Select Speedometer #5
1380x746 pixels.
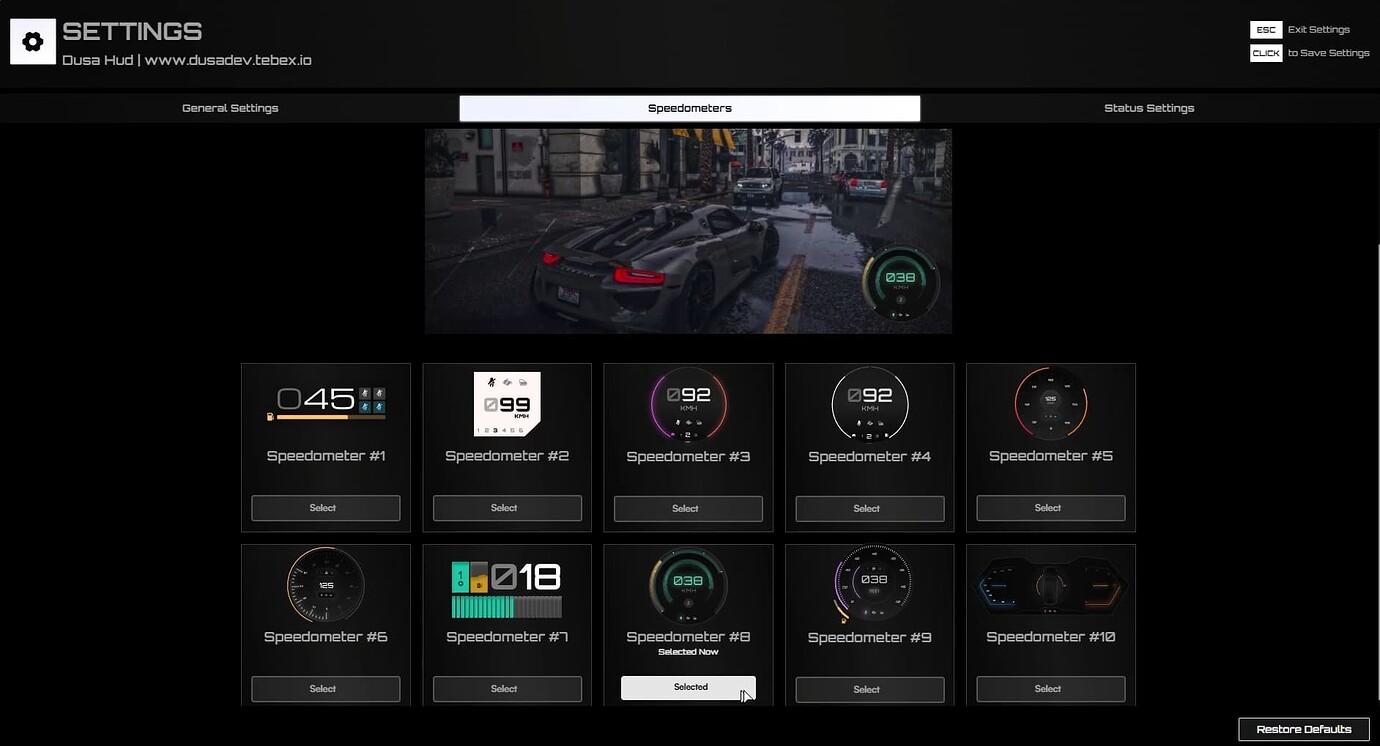click(1049, 508)
